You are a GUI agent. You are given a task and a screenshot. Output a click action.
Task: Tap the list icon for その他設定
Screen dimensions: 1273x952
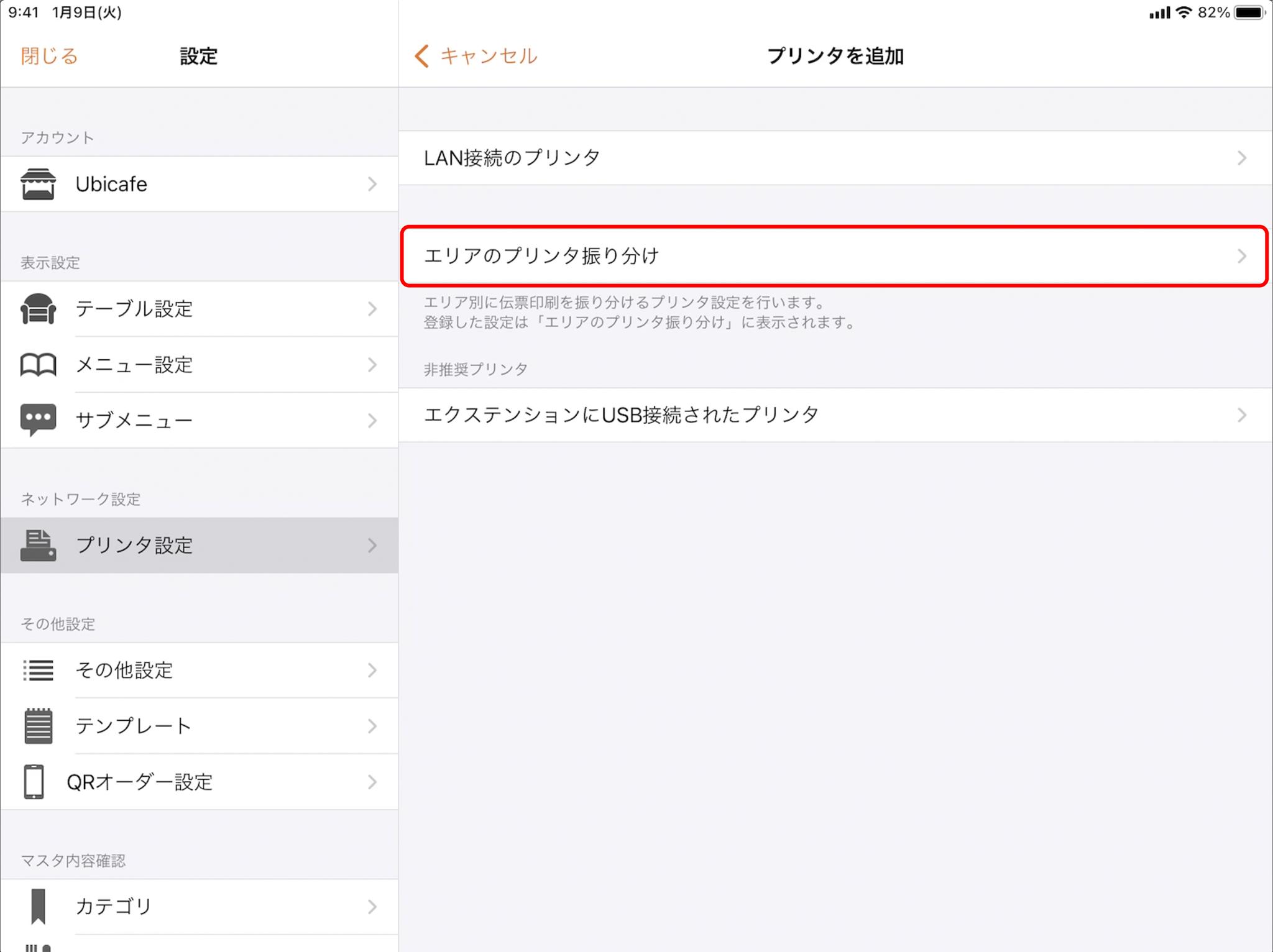pos(38,670)
